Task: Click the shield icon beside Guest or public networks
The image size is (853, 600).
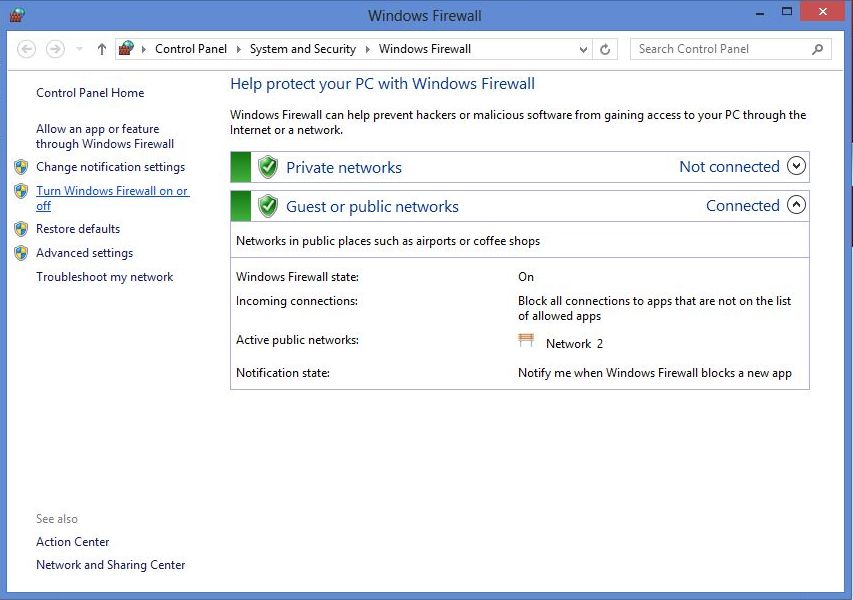Action: (267, 206)
